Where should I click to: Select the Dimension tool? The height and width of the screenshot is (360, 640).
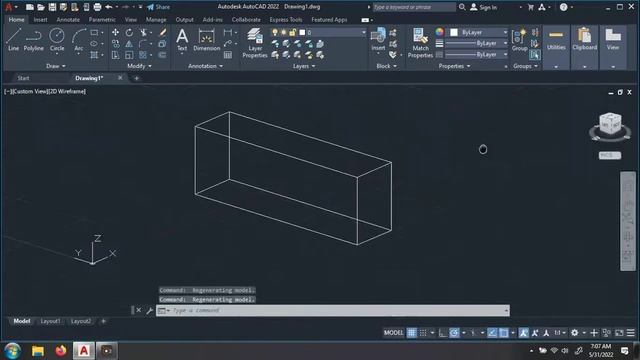coord(207,40)
